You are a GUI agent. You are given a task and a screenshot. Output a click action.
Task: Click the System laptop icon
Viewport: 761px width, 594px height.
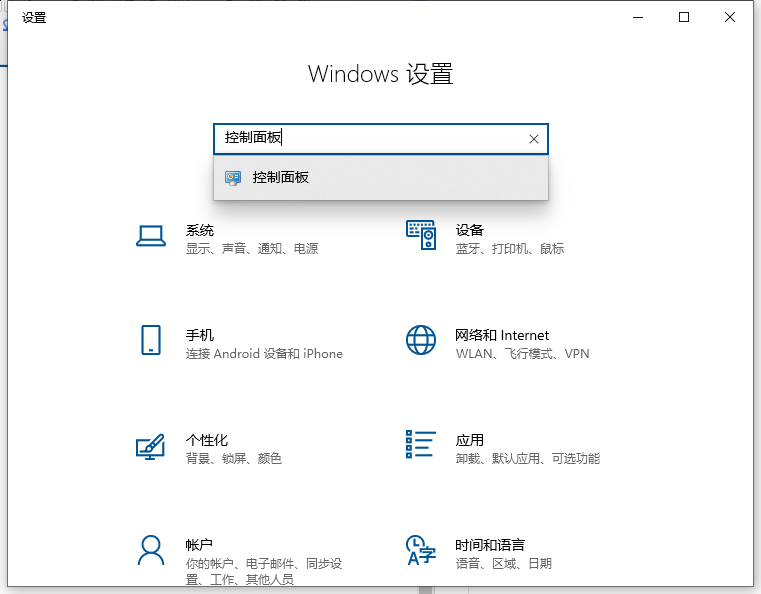[x=150, y=236]
